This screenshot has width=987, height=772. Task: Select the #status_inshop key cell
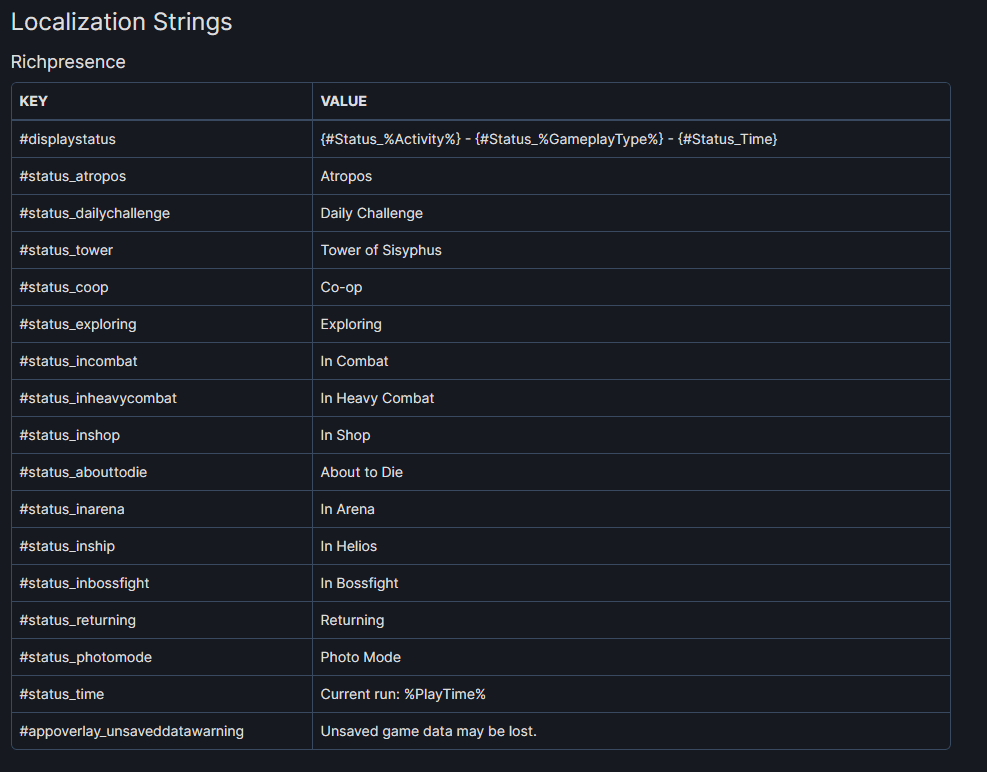click(x=69, y=435)
